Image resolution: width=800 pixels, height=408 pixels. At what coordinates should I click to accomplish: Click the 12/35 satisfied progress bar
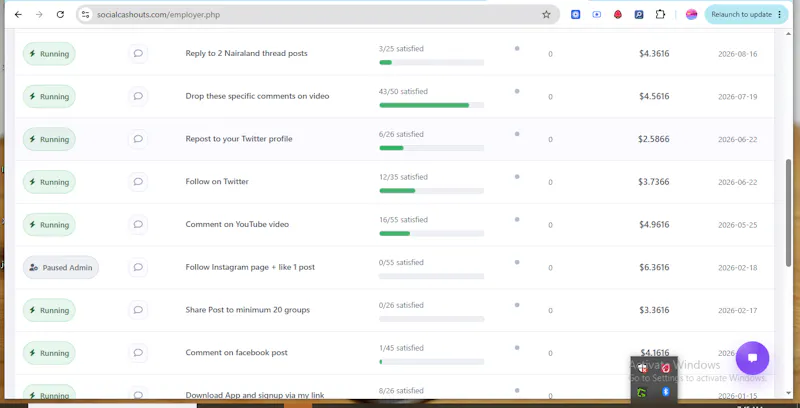(x=432, y=191)
